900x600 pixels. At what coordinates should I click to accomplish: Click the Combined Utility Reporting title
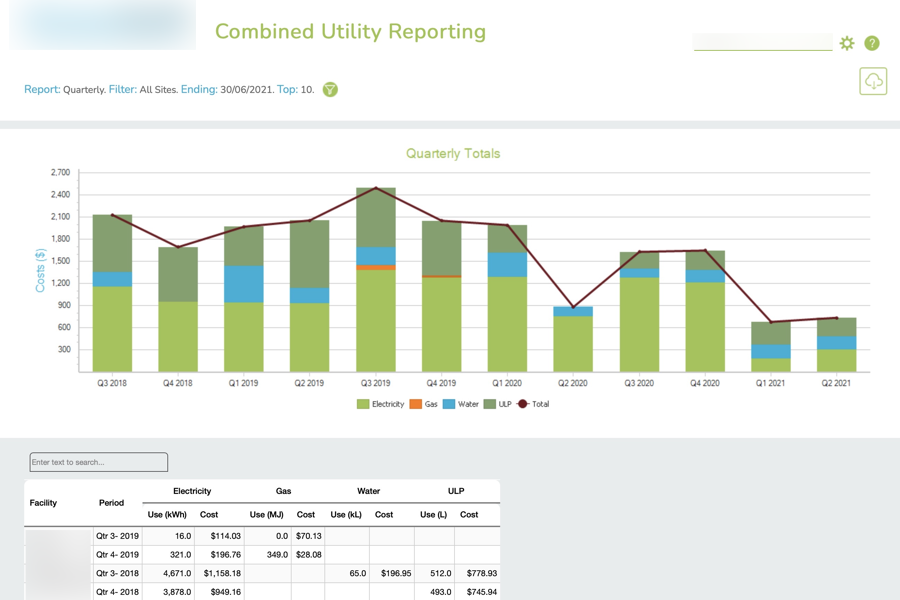coord(350,31)
